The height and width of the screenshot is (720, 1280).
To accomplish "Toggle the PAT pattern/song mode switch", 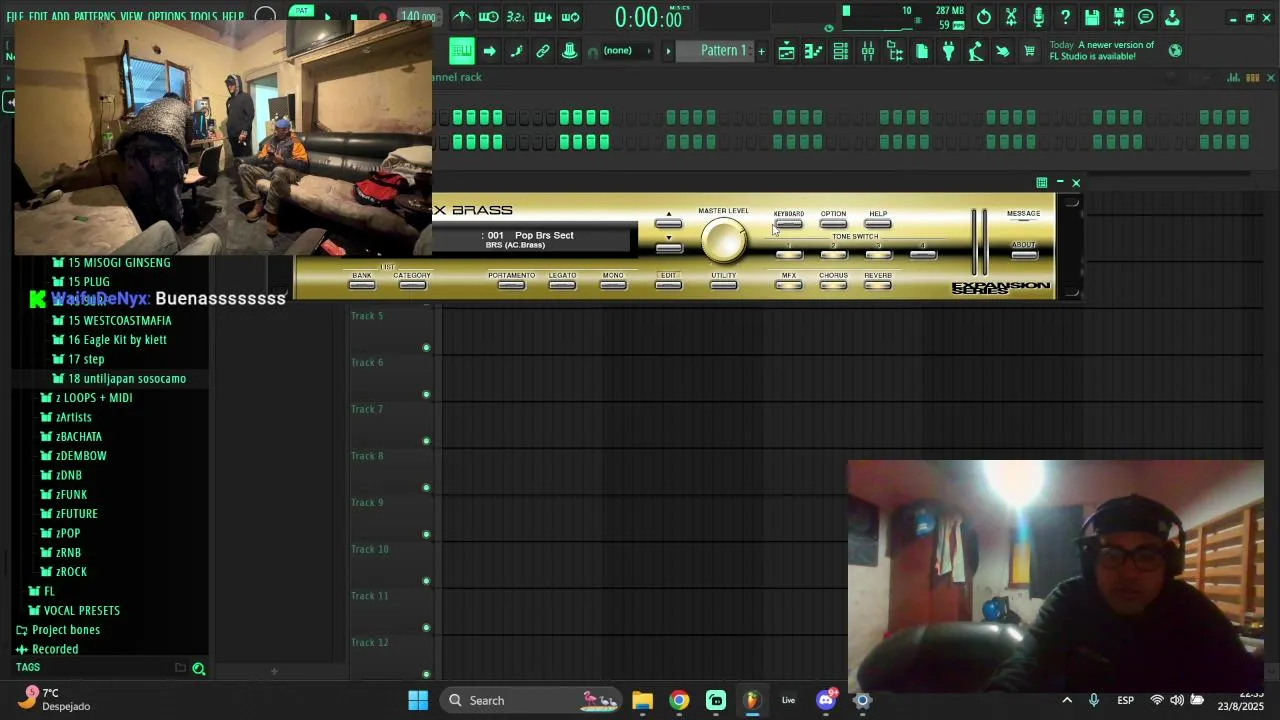I will point(301,12).
